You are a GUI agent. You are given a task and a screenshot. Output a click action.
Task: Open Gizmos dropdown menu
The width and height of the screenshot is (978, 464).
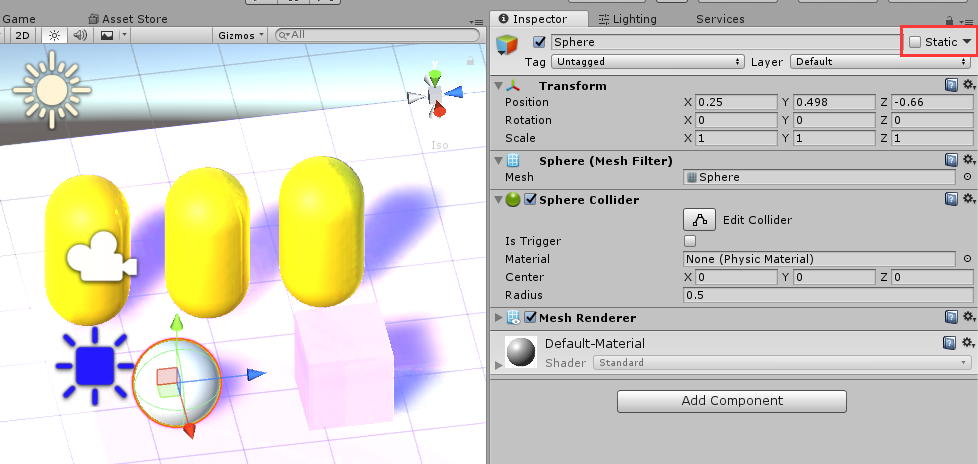(x=241, y=36)
